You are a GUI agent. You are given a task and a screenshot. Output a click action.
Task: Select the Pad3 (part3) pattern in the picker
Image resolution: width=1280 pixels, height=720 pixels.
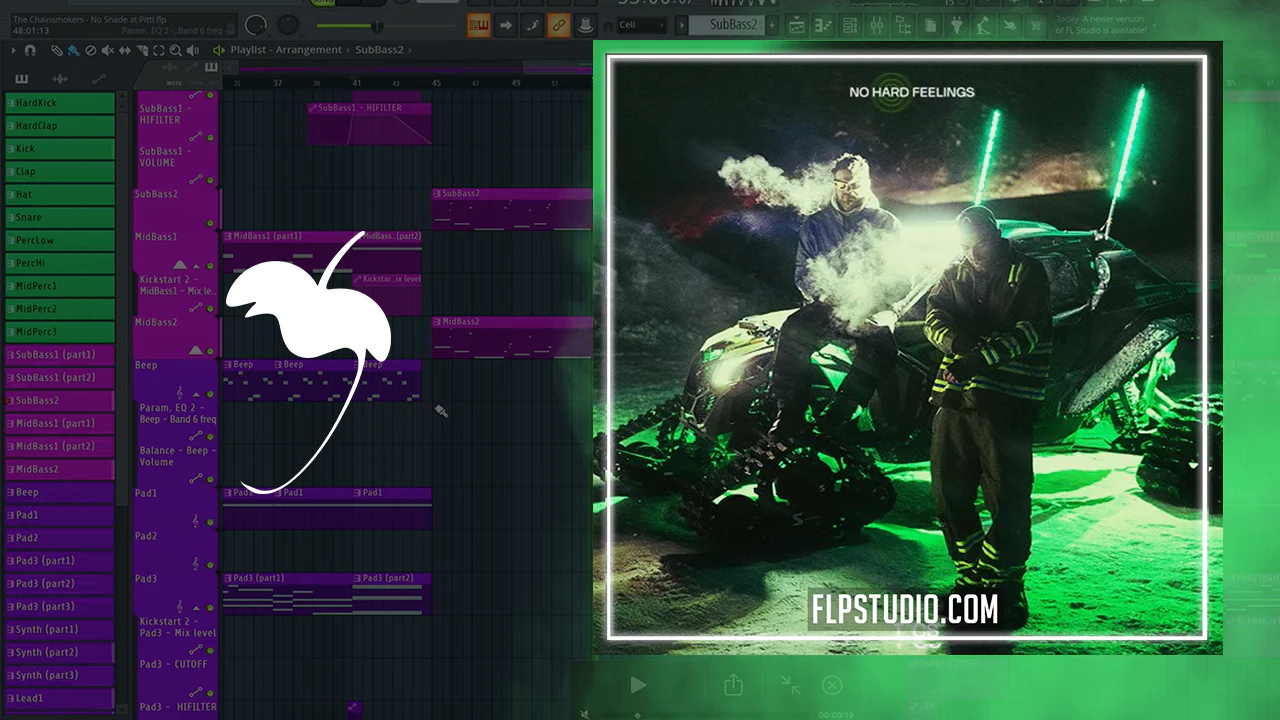tap(60, 606)
